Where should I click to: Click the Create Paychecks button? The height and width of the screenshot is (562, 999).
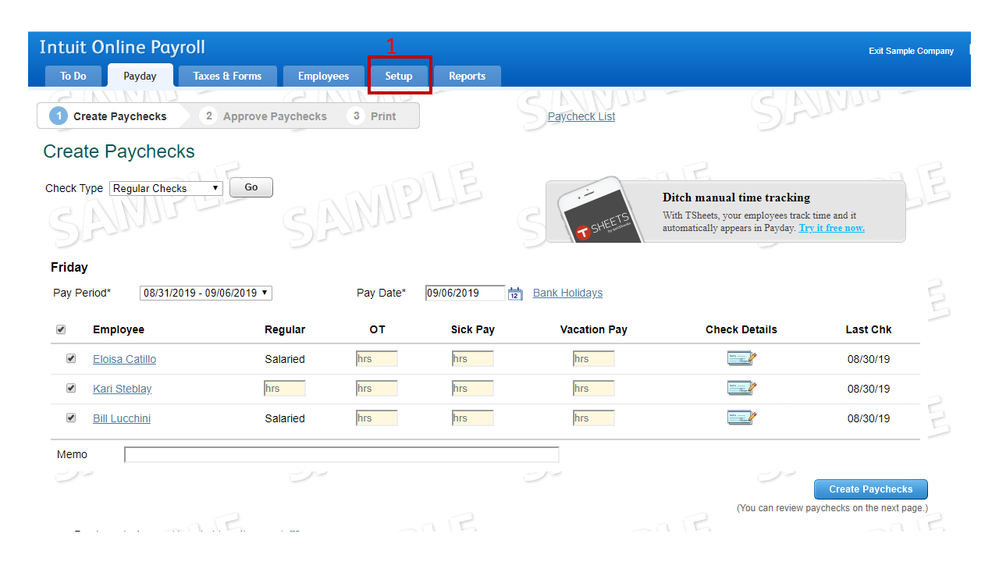coord(870,489)
